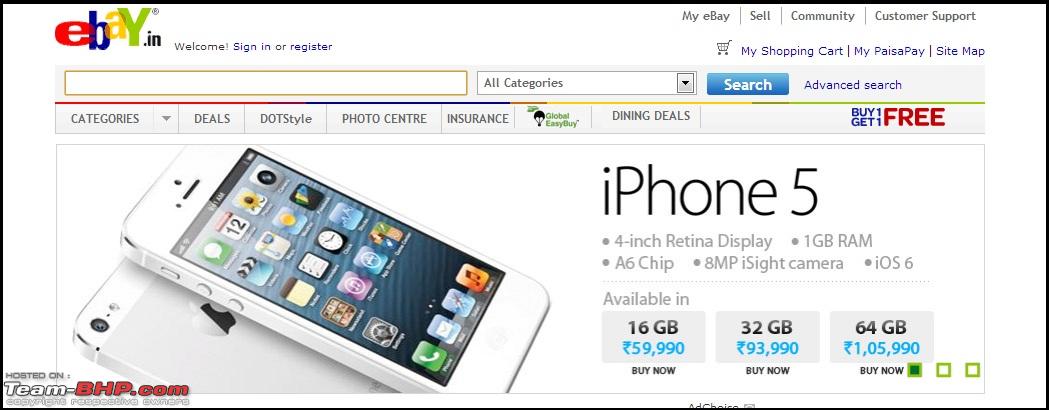The width and height of the screenshot is (1049, 410).
Task: Select the first green carousel indicator
Action: click(x=915, y=370)
